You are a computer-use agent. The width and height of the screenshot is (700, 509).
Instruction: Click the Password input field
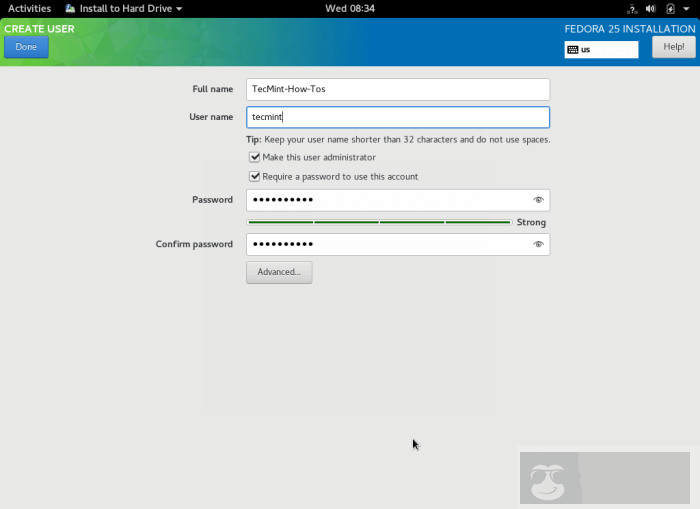tap(398, 200)
